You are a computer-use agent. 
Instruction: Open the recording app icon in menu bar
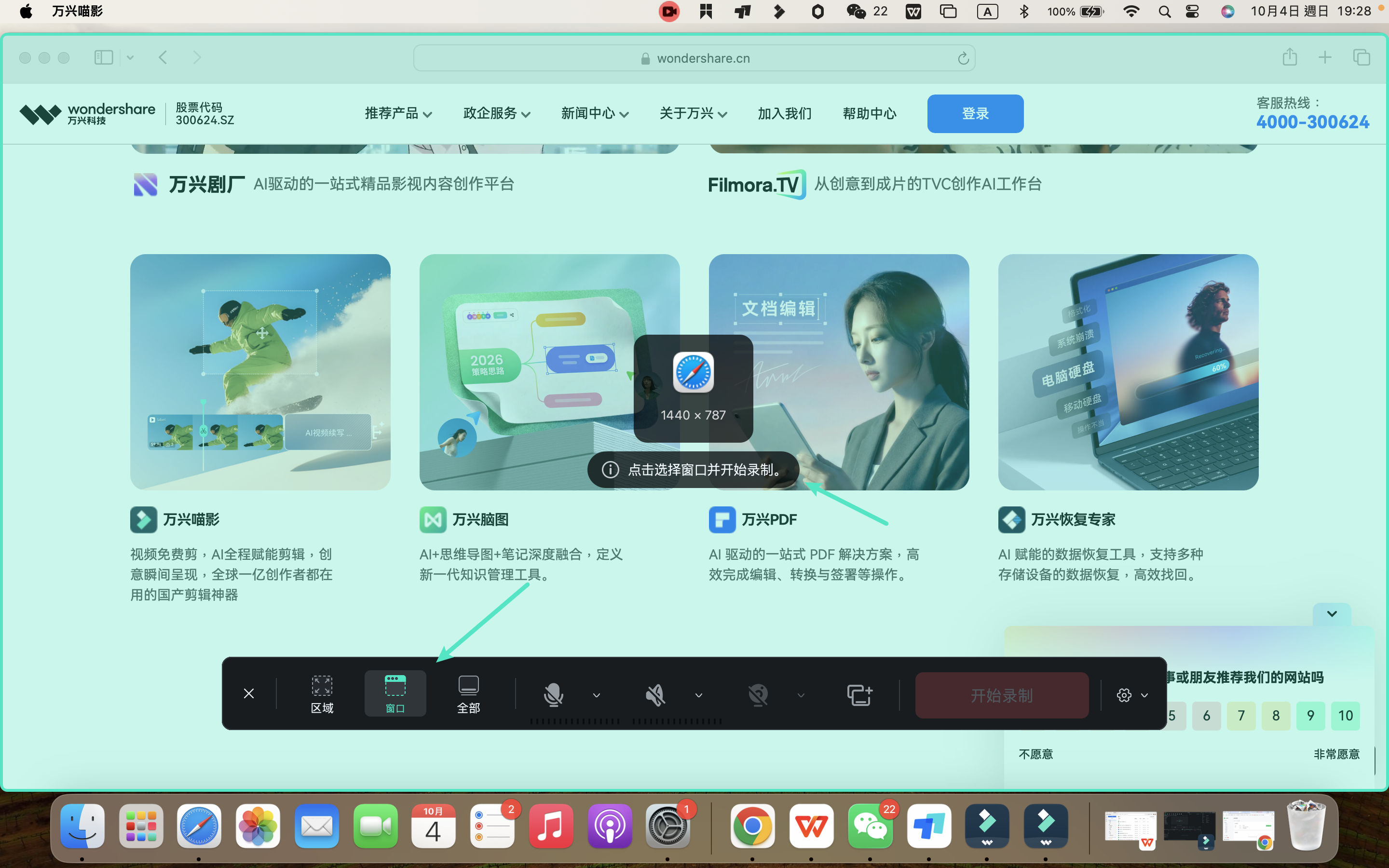coord(669,12)
